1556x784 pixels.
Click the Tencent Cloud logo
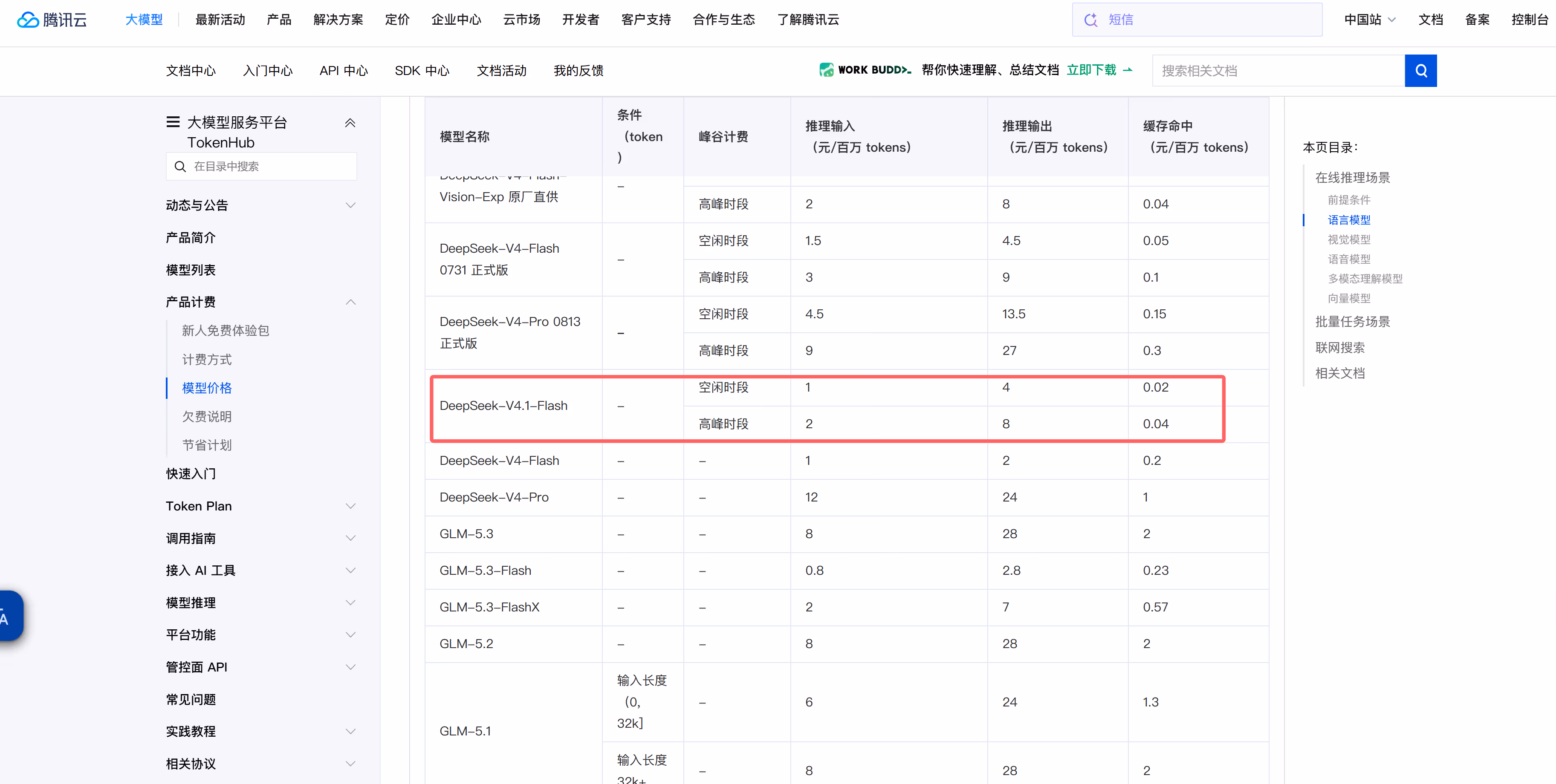52,20
